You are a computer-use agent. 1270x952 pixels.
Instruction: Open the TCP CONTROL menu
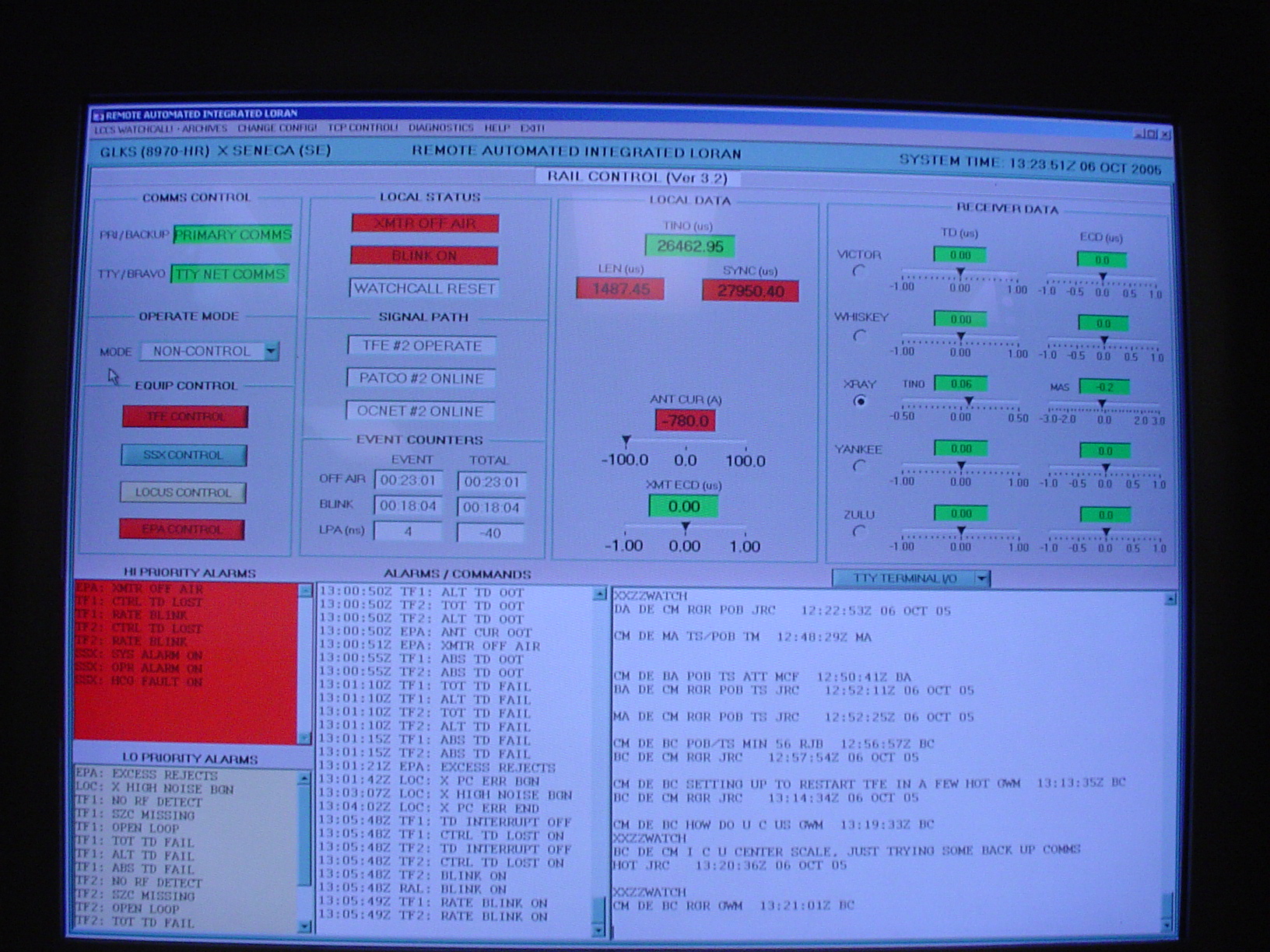[x=363, y=128]
